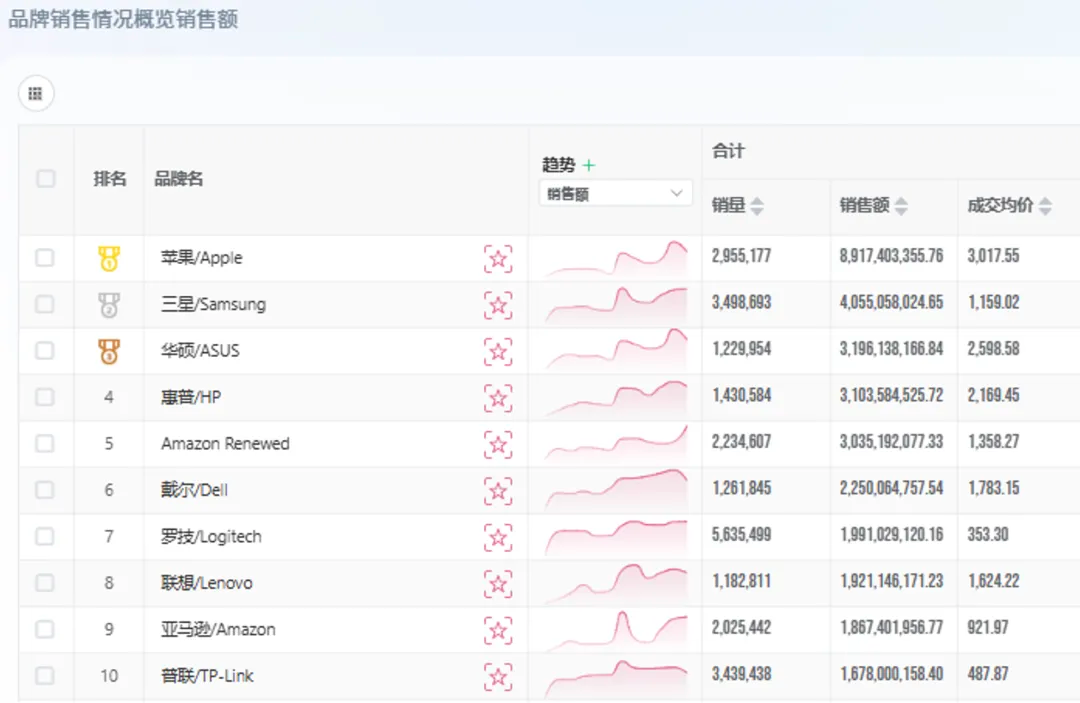Open the 罗技/Logitech brand name link
This screenshot has height=703, width=1080.
point(211,536)
